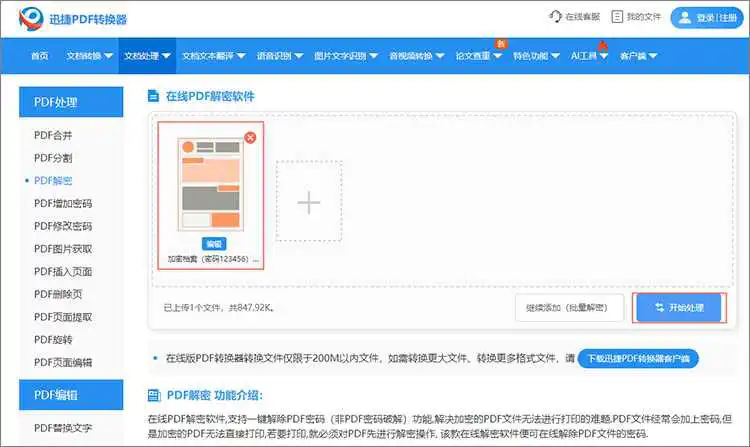Viewport: 750px width, 447px height.
Task: Click the 我的文件 document icon
Action: pos(617,17)
